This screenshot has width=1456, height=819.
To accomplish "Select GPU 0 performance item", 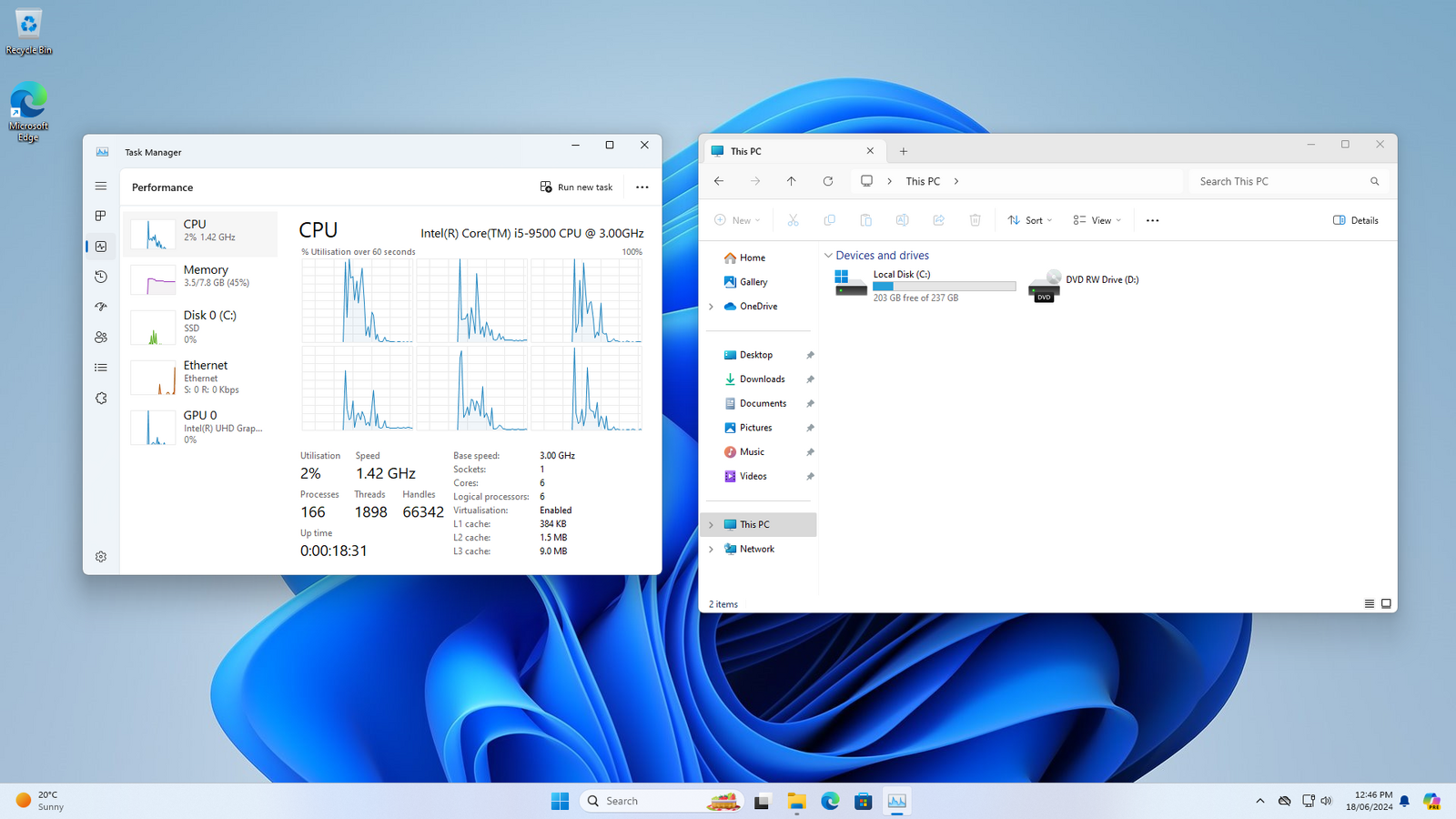I will pyautogui.click(x=200, y=427).
